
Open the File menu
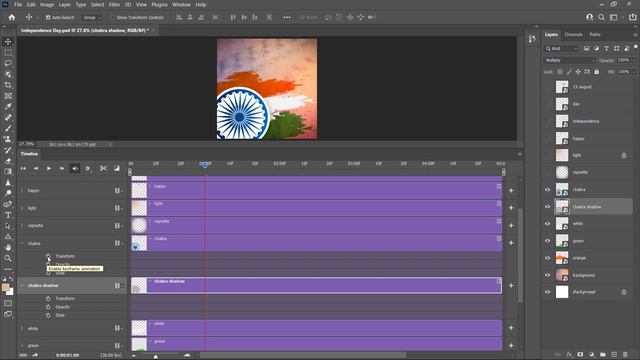[x=18, y=4]
